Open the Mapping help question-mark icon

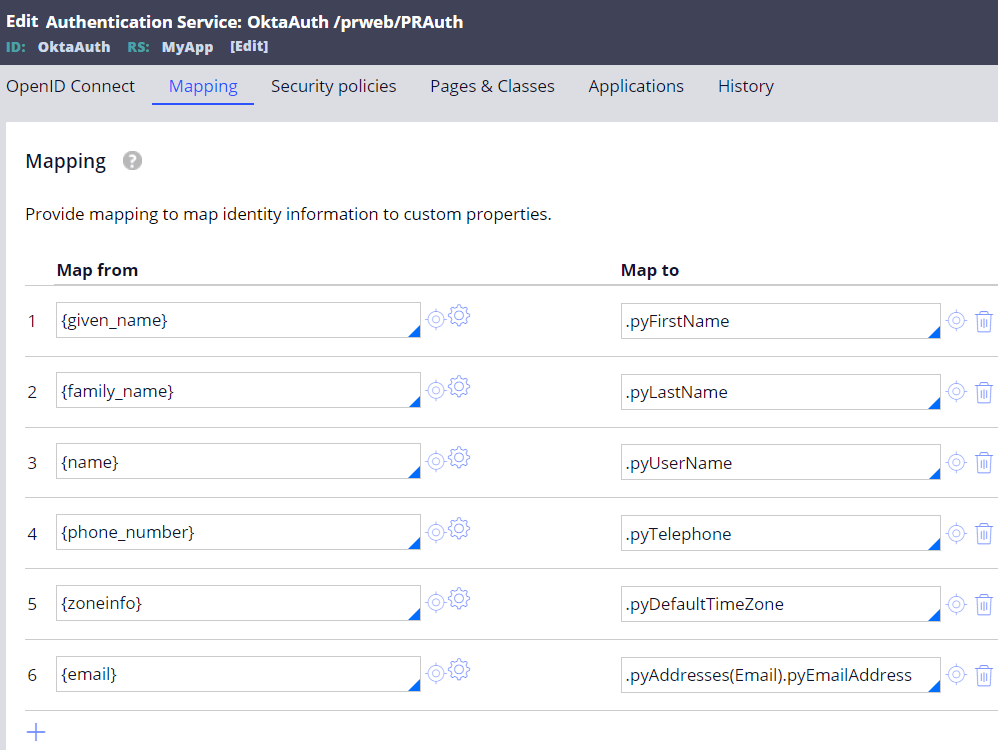click(132, 161)
